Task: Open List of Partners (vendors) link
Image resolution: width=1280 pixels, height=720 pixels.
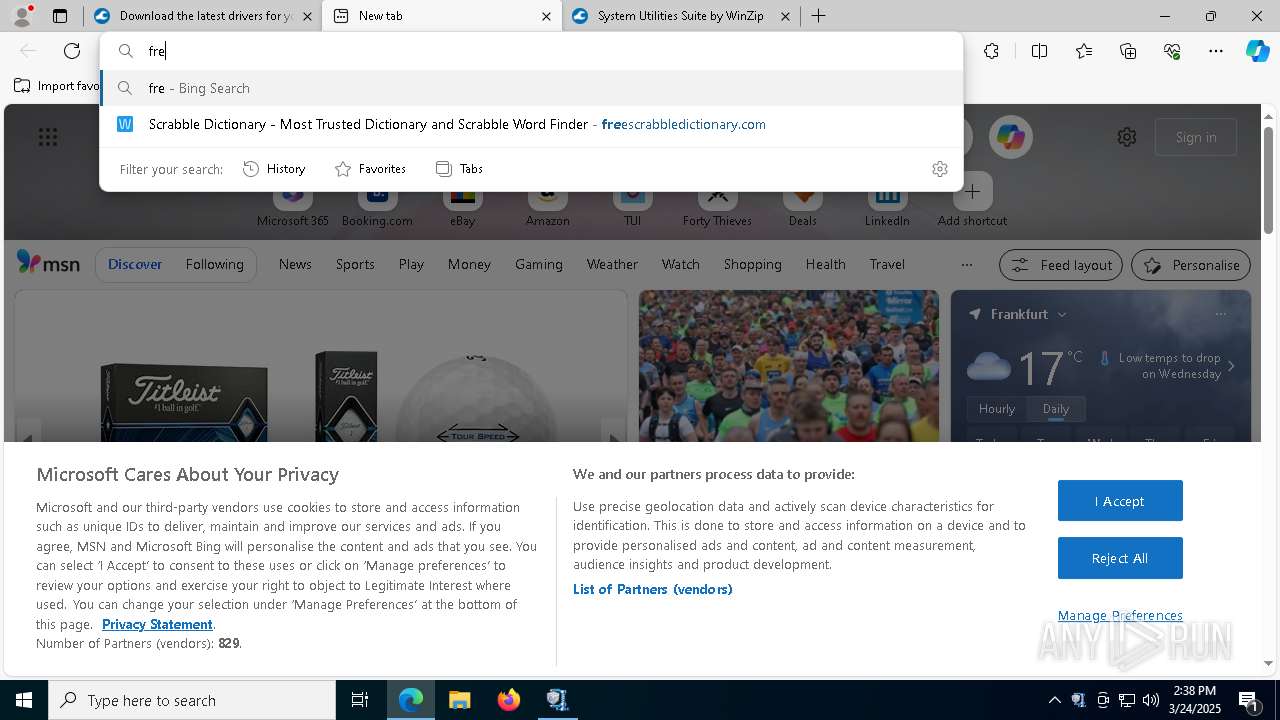Action: pyautogui.click(x=653, y=589)
